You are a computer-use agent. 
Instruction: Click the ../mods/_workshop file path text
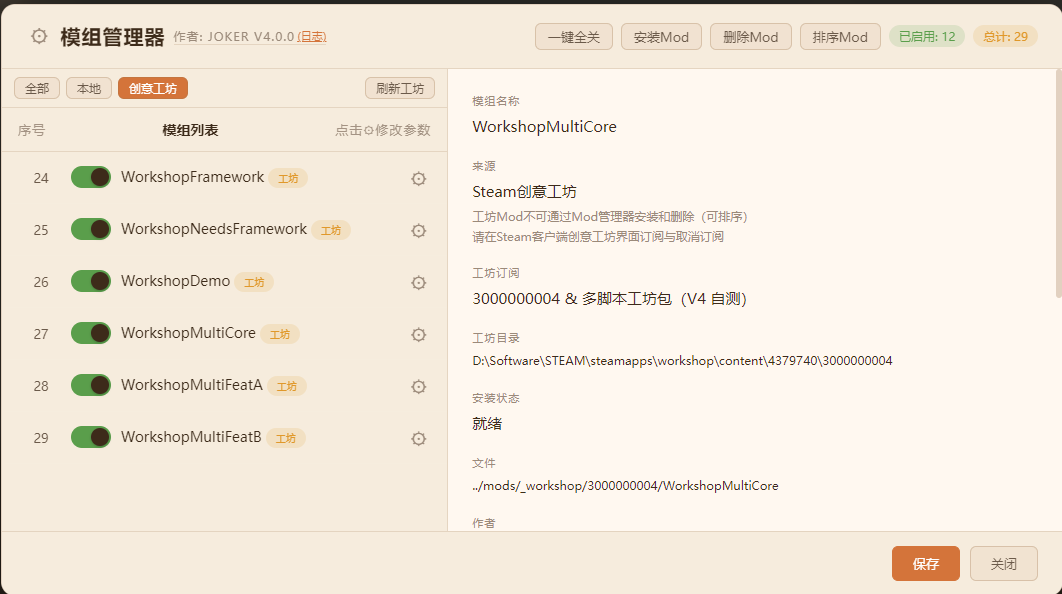[625, 486]
